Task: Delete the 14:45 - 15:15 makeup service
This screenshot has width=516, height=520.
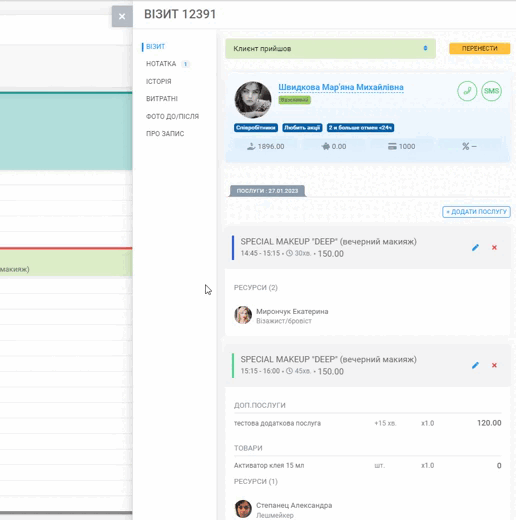Action: click(x=494, y=247)
